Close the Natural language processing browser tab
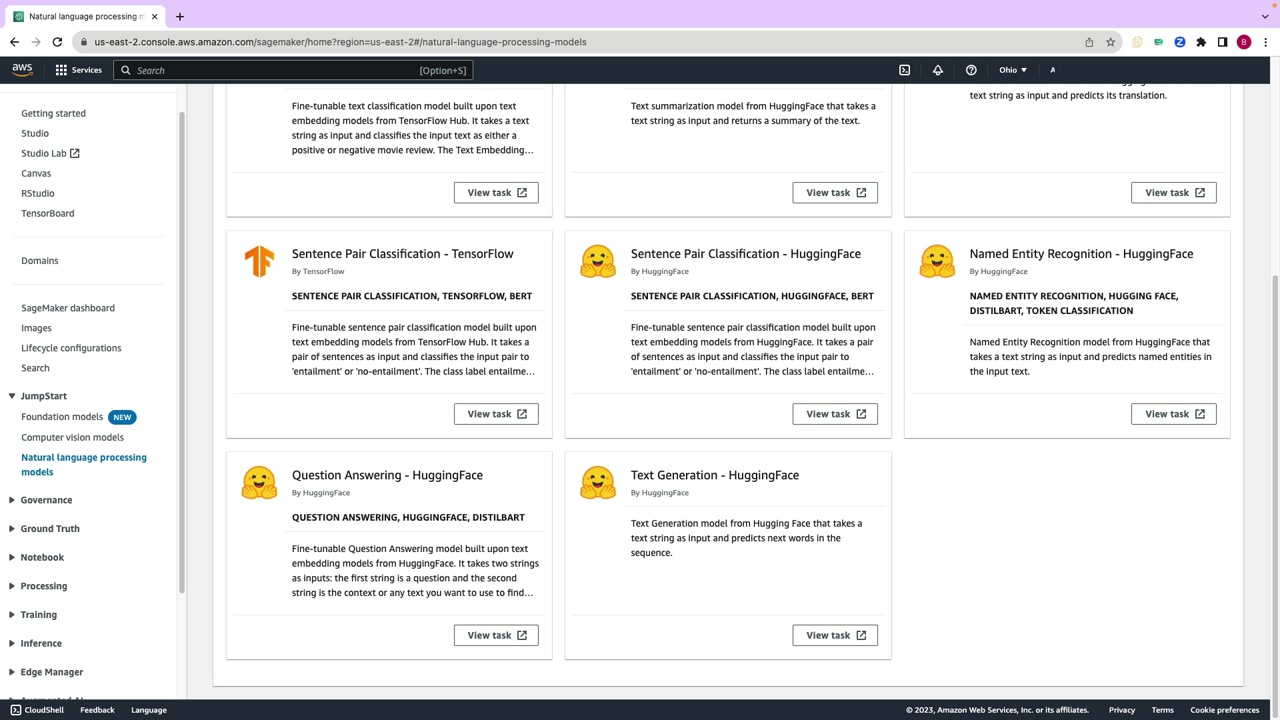The image size is (1280, 720). [154, 16]
